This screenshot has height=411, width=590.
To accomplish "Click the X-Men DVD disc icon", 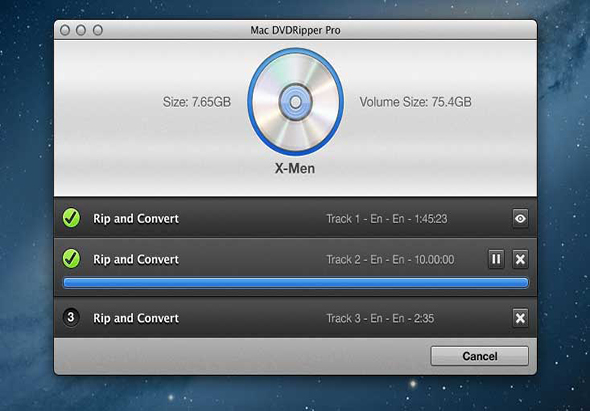I will [295, 102].
